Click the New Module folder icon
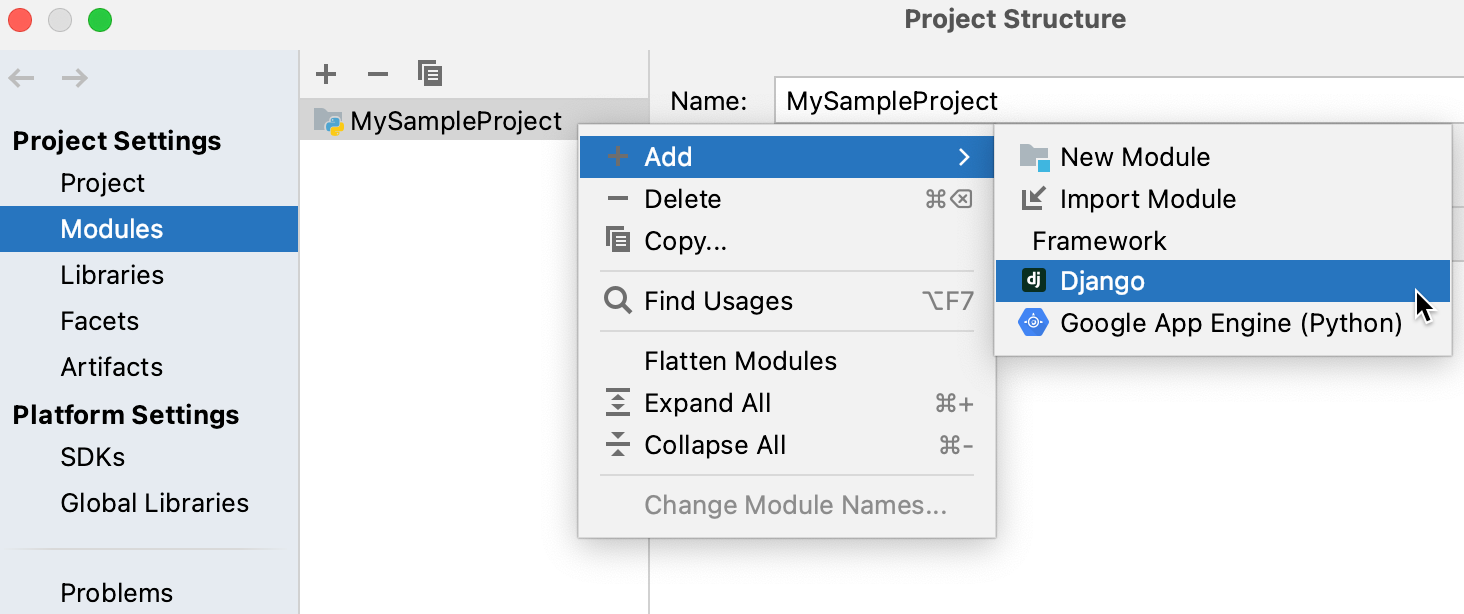The width and height of the screenshot is (1464, 614). tap(1034, 157)
